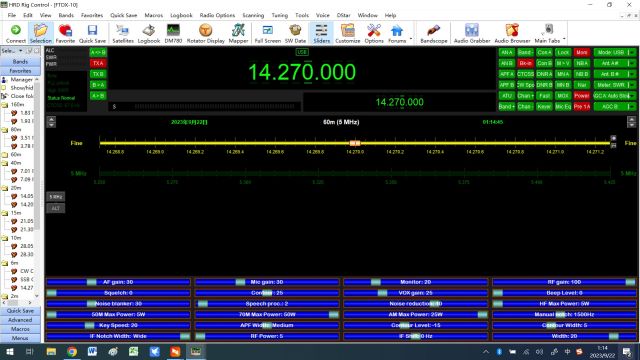Click the Quick Save floppy icon
640x360 pixels.
click(x=92, y=33)
